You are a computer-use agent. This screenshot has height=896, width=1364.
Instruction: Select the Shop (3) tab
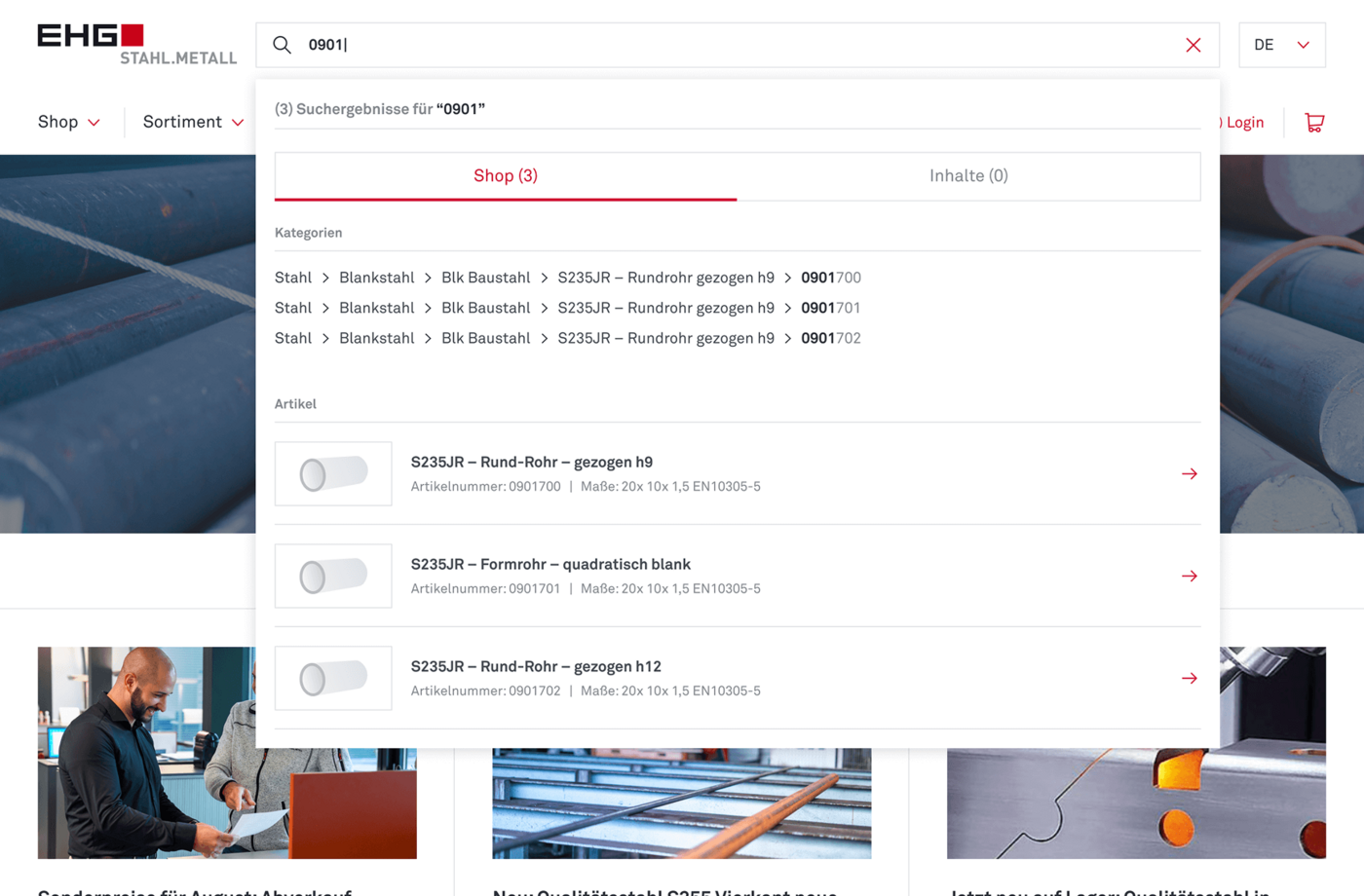(x=506, y=176)
